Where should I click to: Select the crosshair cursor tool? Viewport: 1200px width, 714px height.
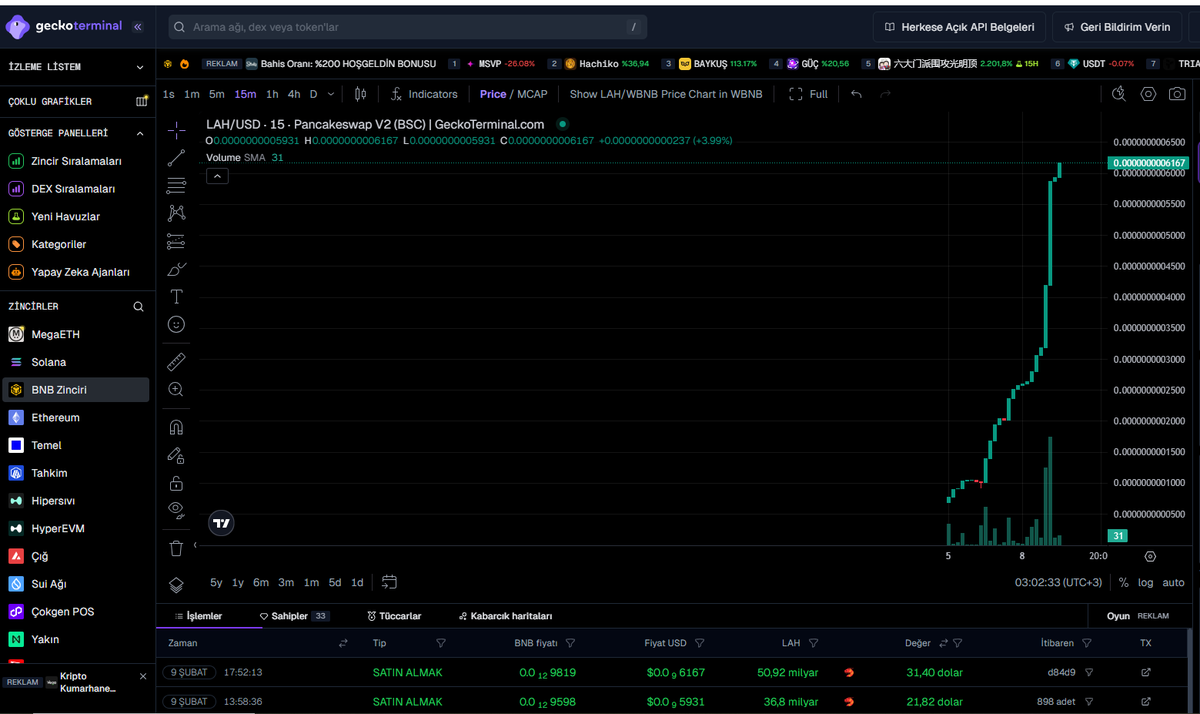[x=176, y=130]
